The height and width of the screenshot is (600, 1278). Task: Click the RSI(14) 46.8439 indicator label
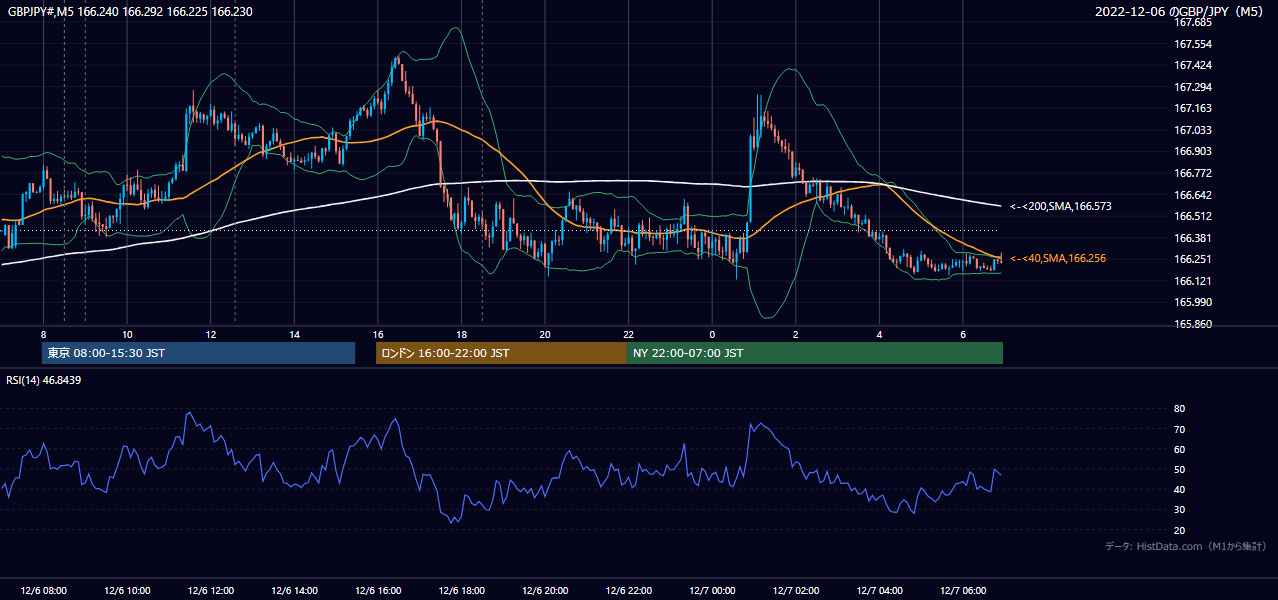click(44, 380)
